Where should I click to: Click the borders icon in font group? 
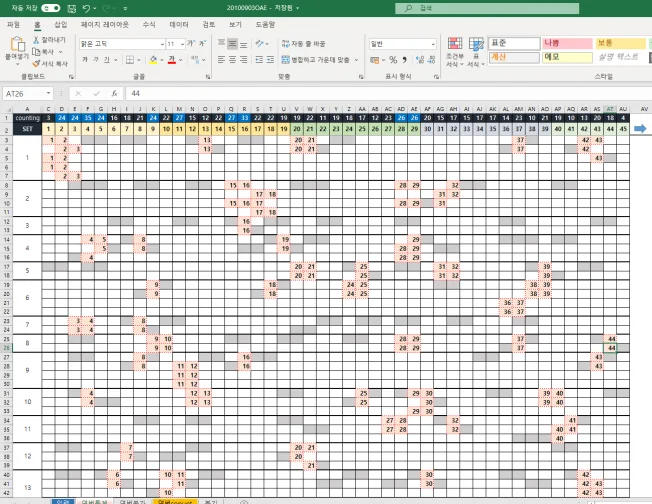pos(130,60)
